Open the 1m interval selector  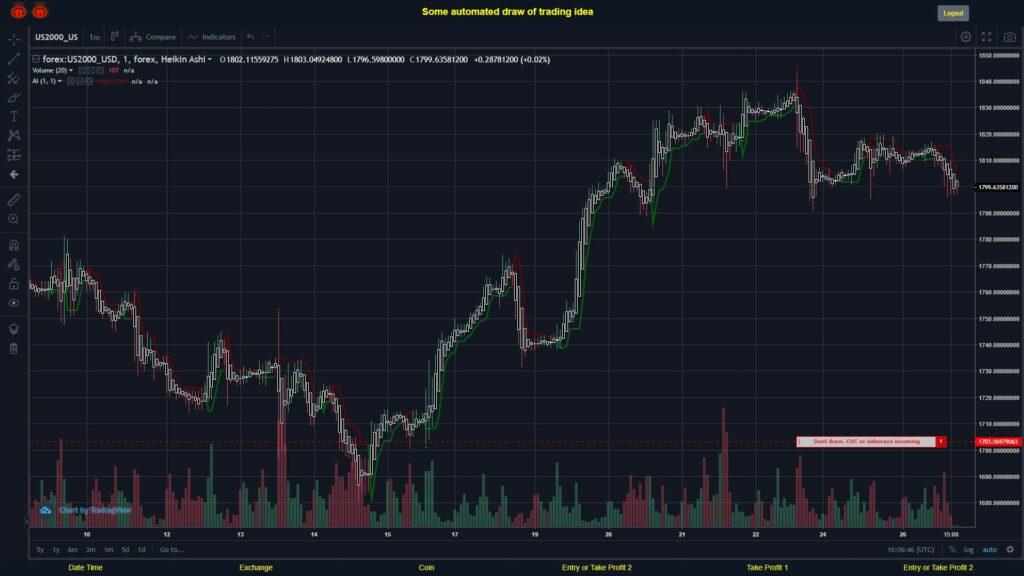click(x=95, y=37)
